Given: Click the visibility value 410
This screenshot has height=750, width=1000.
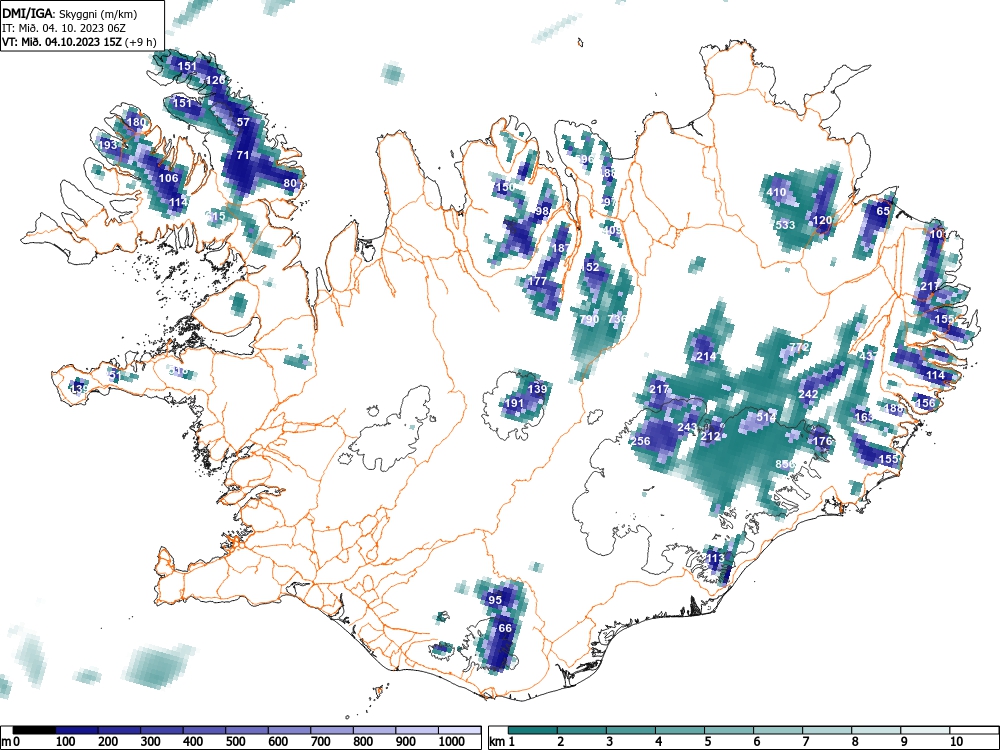Looking at the screenshot, I should [776, 192].
